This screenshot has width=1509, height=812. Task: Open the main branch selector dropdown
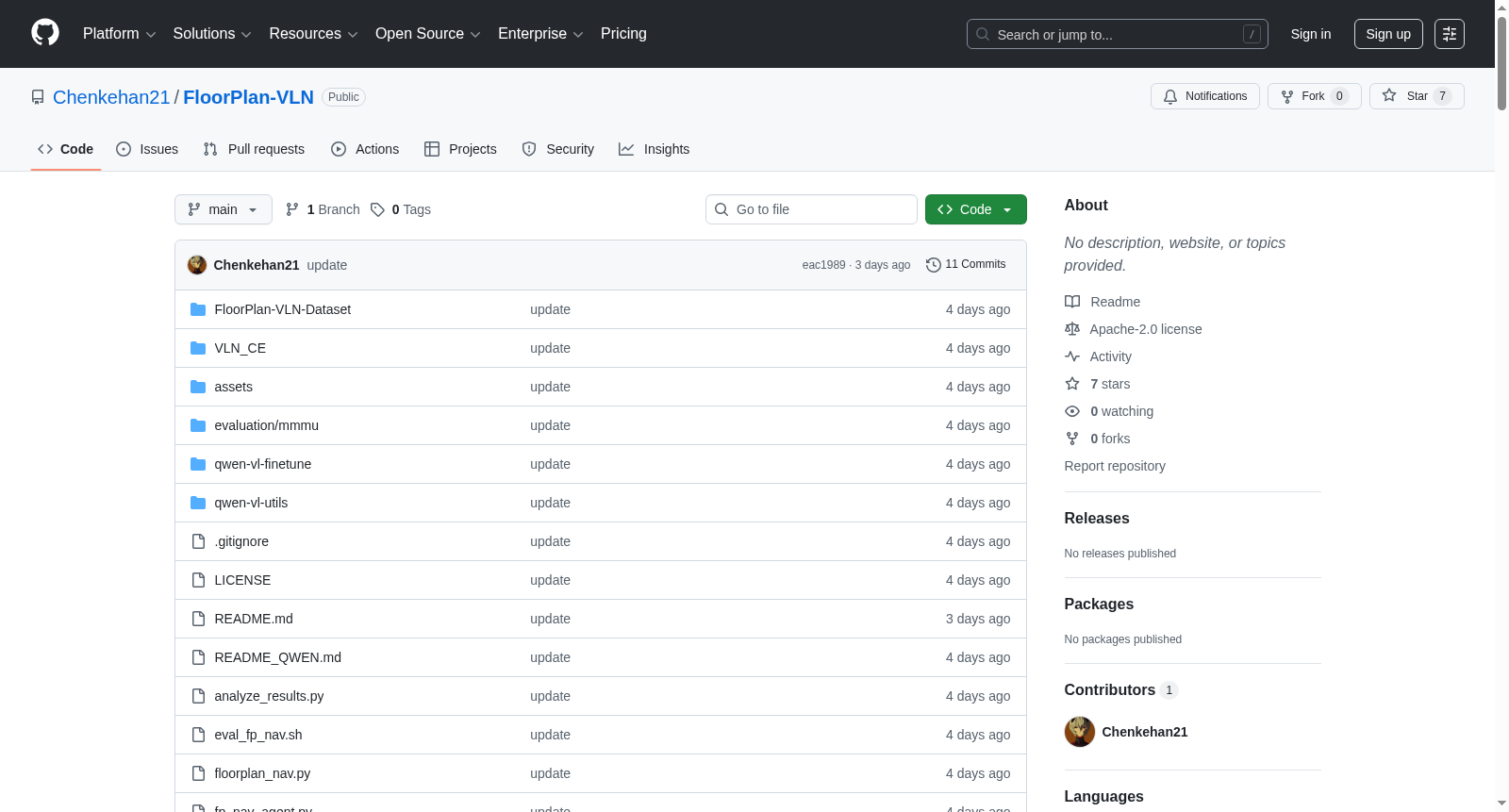coord(224,209)
